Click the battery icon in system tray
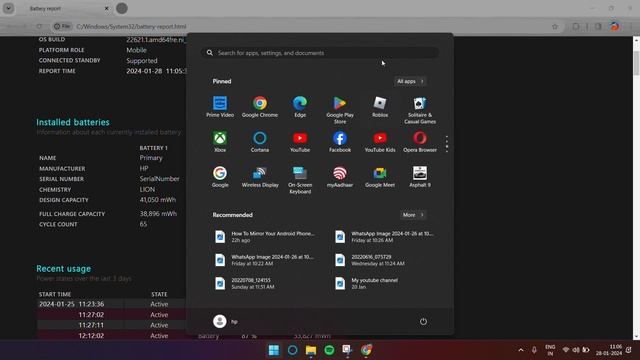Viewport: 640px width, 360px height. click(586, 350)
